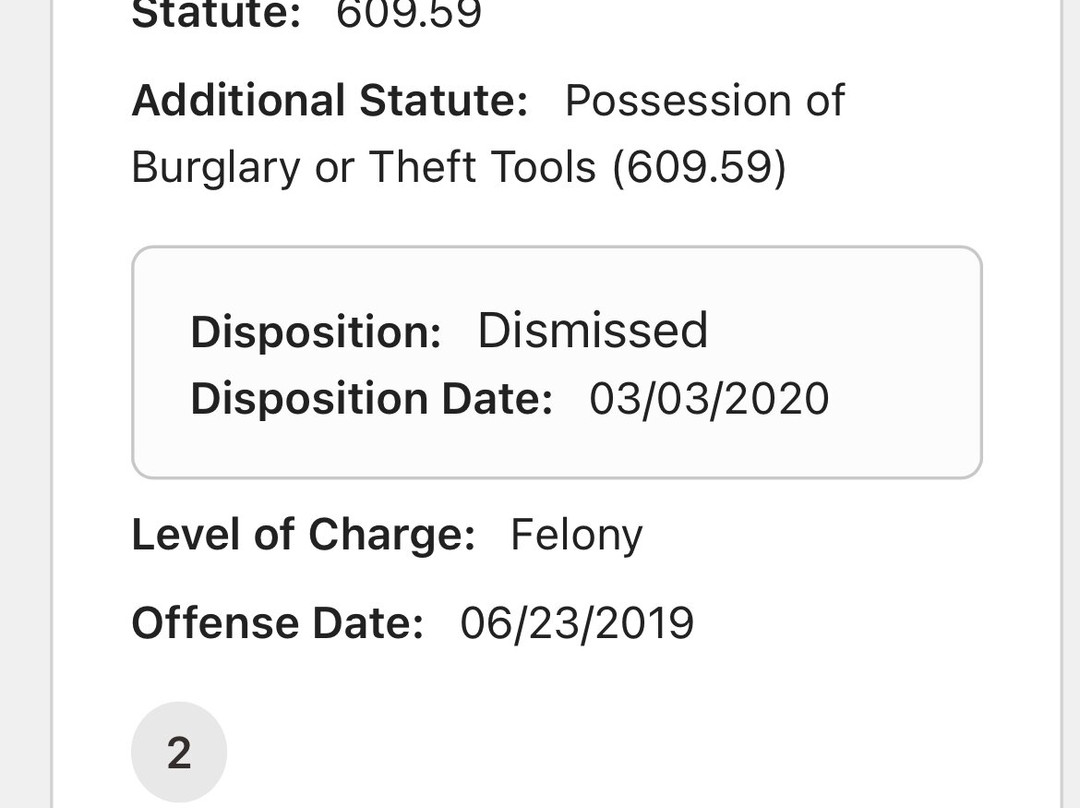1080x808 pixels.
Task: Click the Additional Statute label
Action: tap(329, 101)
